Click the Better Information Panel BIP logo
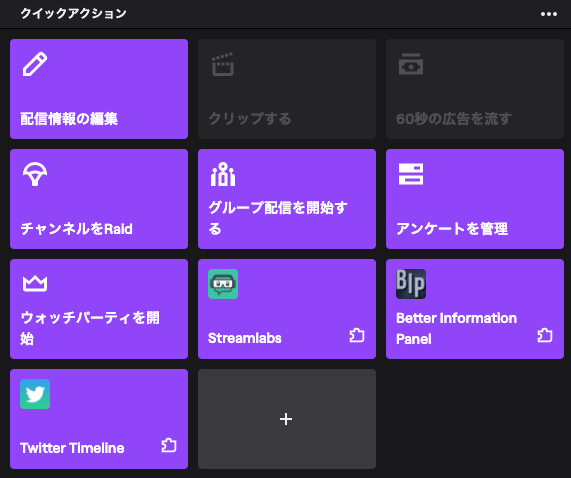The height and width of the screenshot is (478, 571). point(411,284)
